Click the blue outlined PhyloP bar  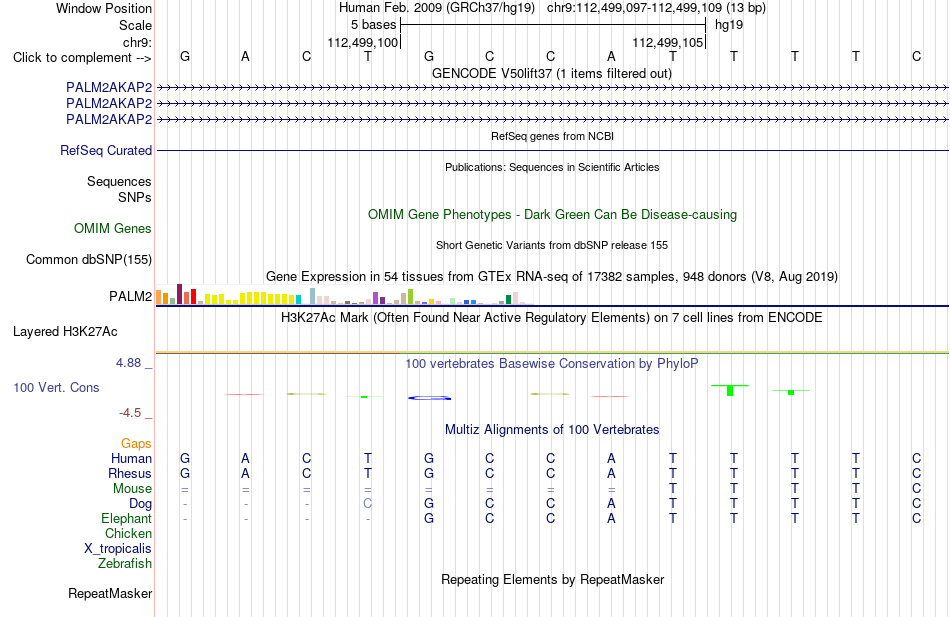430,398
